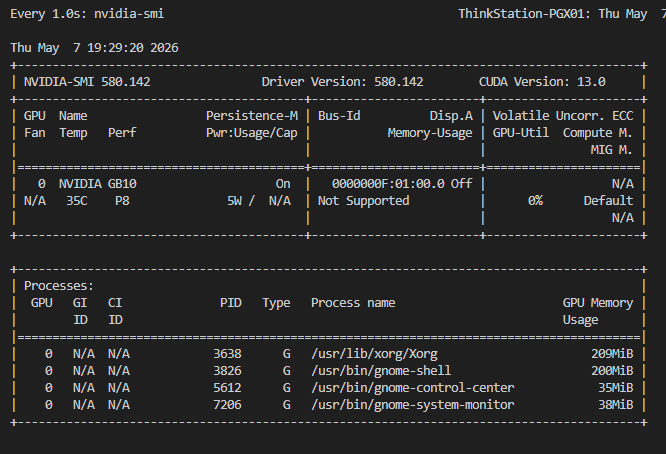This screenshot has width=666, height=454.
Task: Click the 209MiB memory value
Action: (x=612, y=353)
